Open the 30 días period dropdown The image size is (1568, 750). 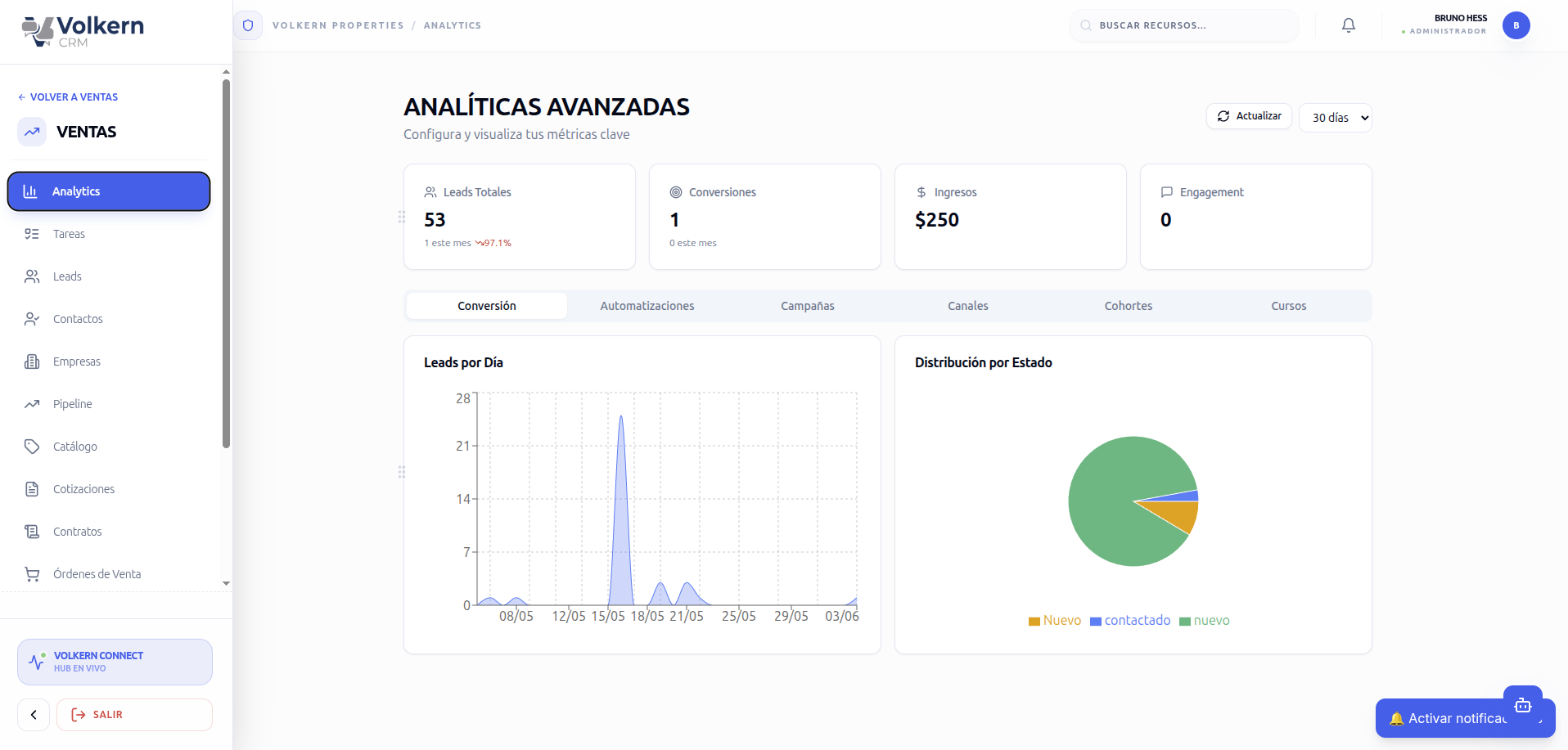coord(1336,118)
